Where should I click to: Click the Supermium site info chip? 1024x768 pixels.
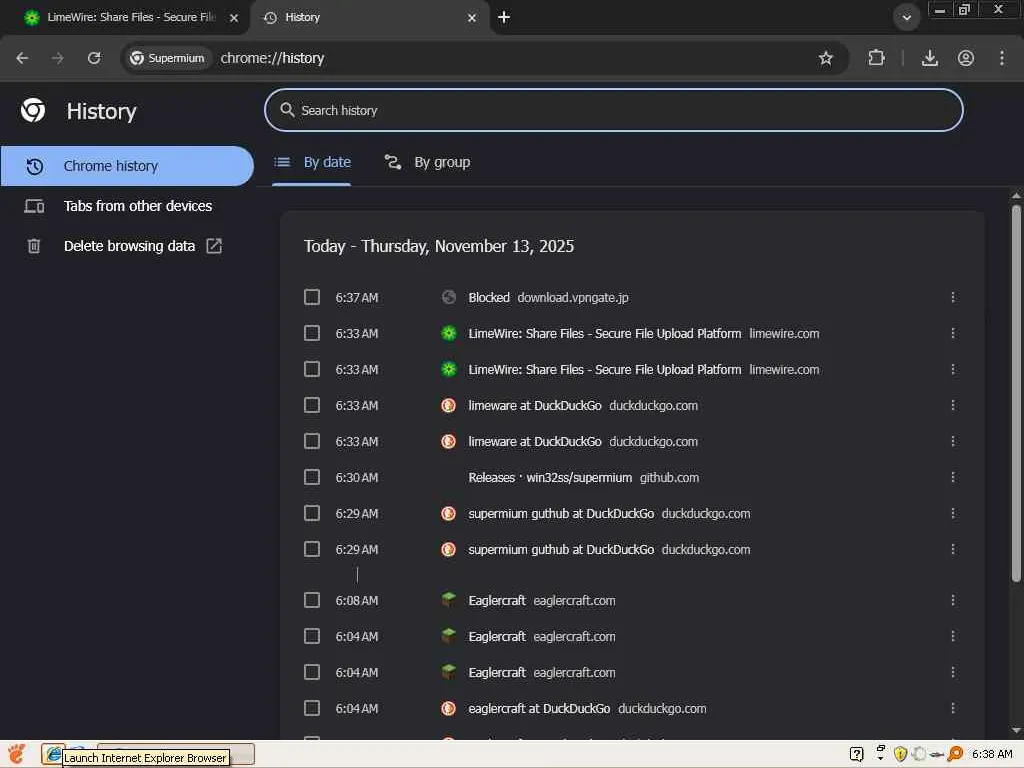(167, 58)
